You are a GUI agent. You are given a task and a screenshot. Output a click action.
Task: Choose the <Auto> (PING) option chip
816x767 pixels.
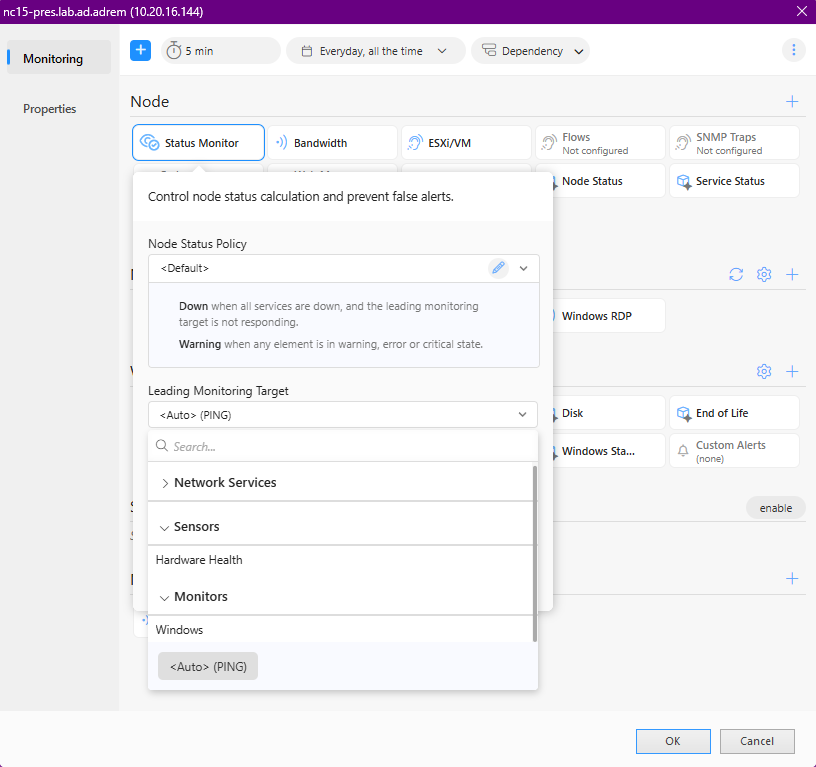click(x=208, y=666)
